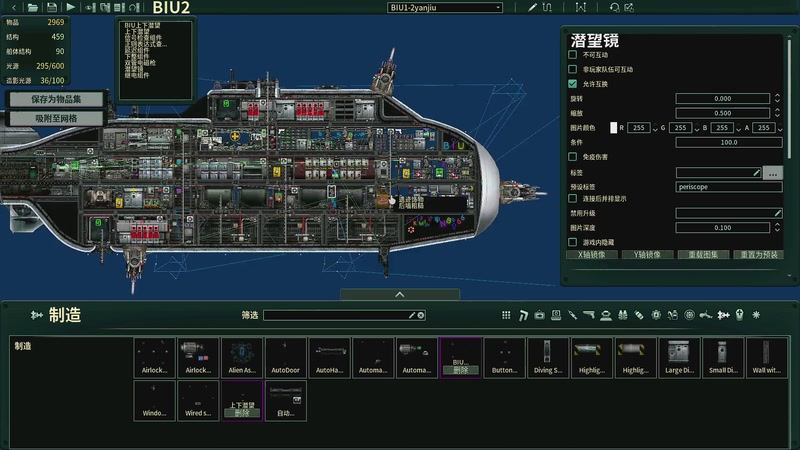Start the test run with the play icon

click(71, 7)
